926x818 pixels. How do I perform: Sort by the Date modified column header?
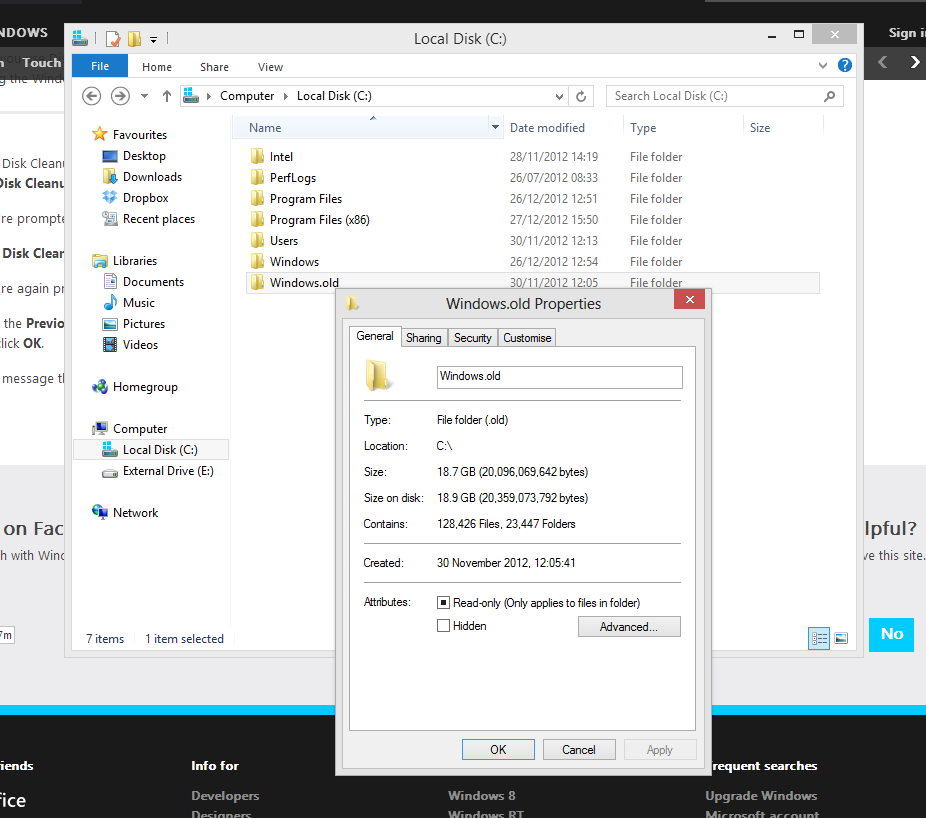547,128
